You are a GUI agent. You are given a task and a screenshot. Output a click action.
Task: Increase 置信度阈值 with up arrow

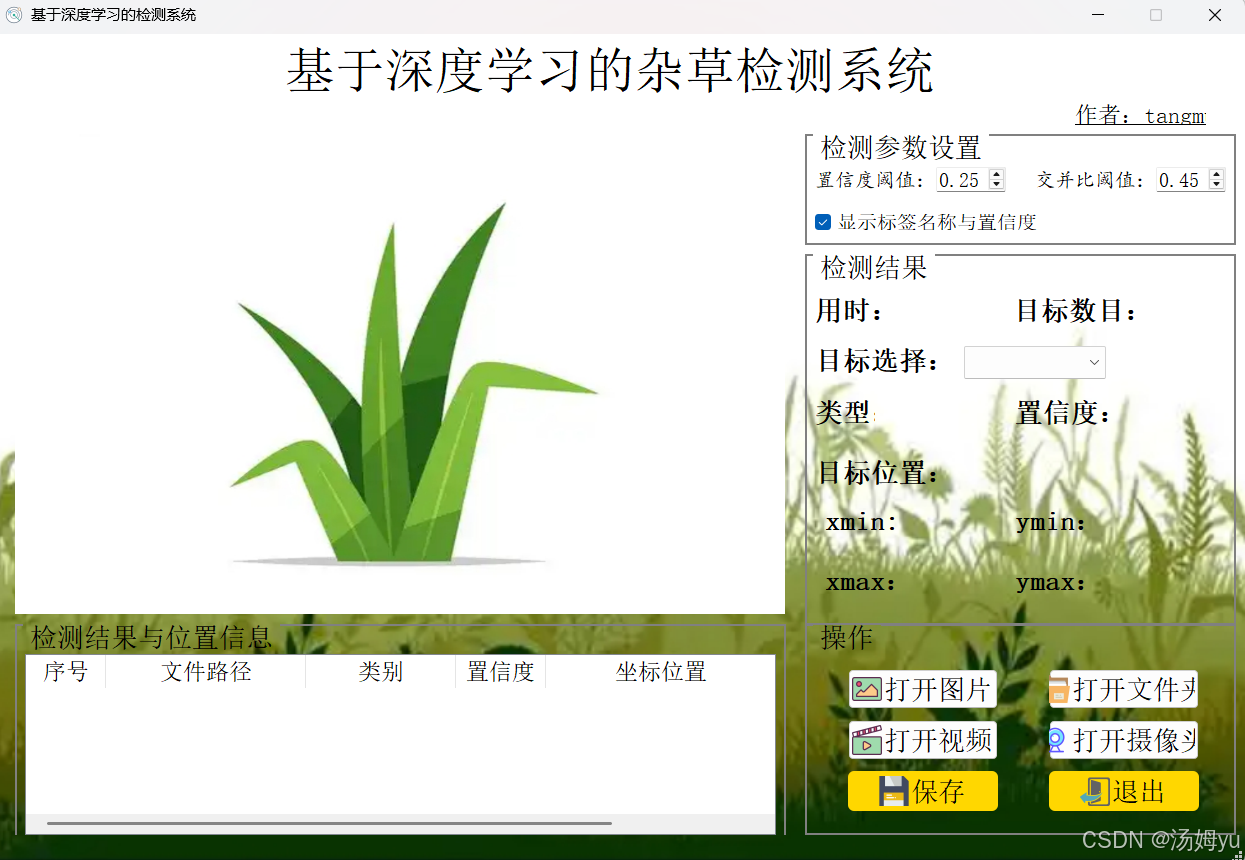996,175
